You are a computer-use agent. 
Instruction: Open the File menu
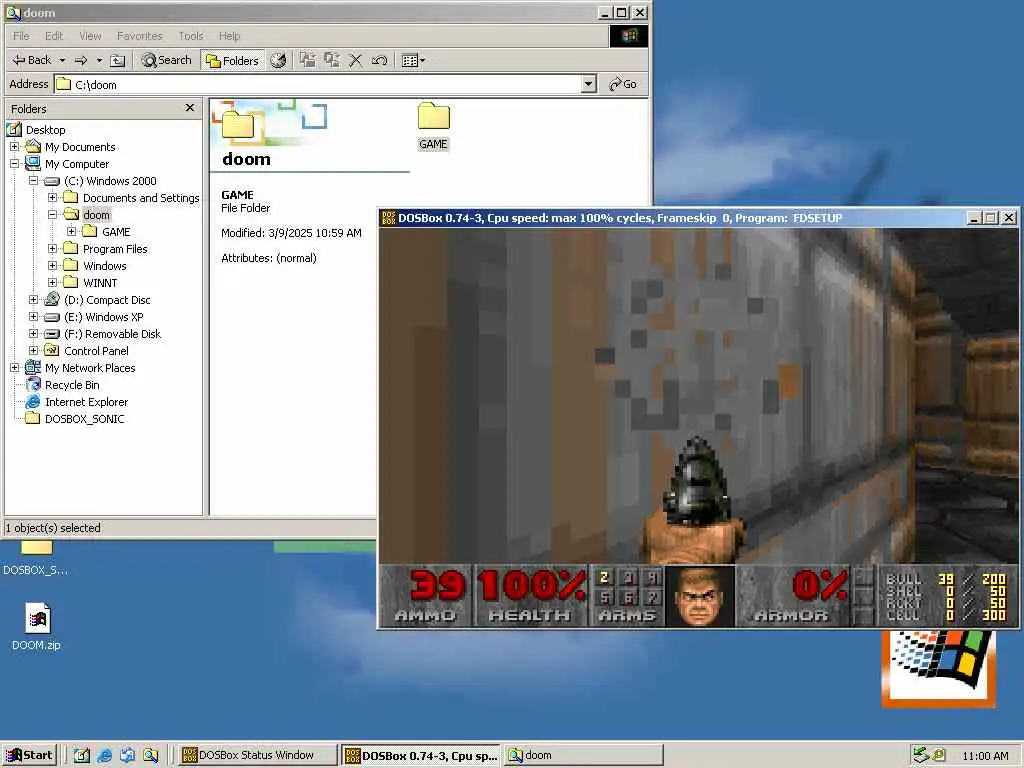click(x=22, y=36)
